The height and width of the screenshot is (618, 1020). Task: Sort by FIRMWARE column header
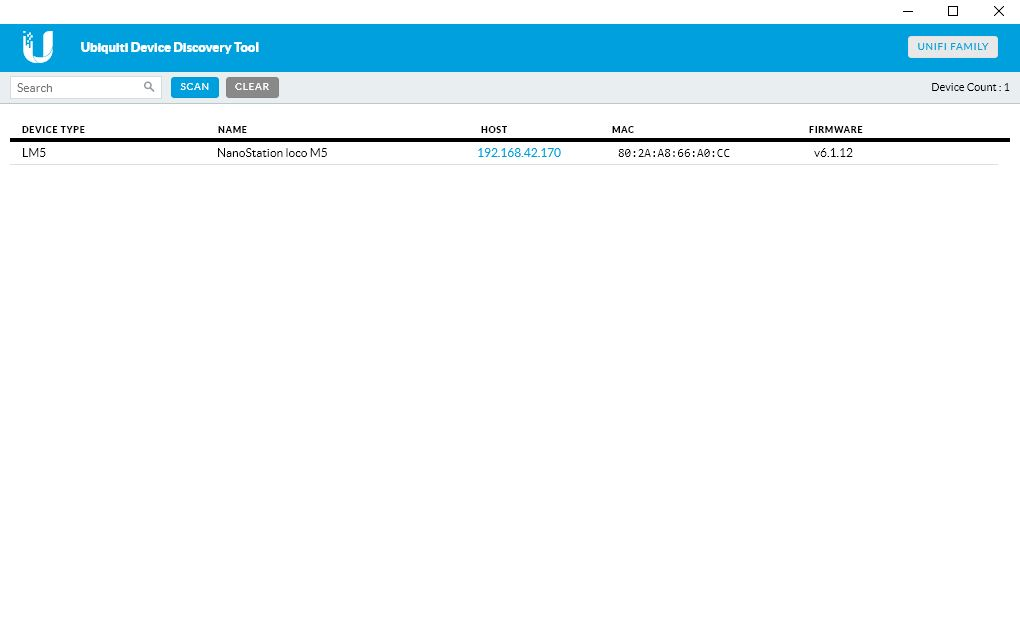click(x=835, y=129)
